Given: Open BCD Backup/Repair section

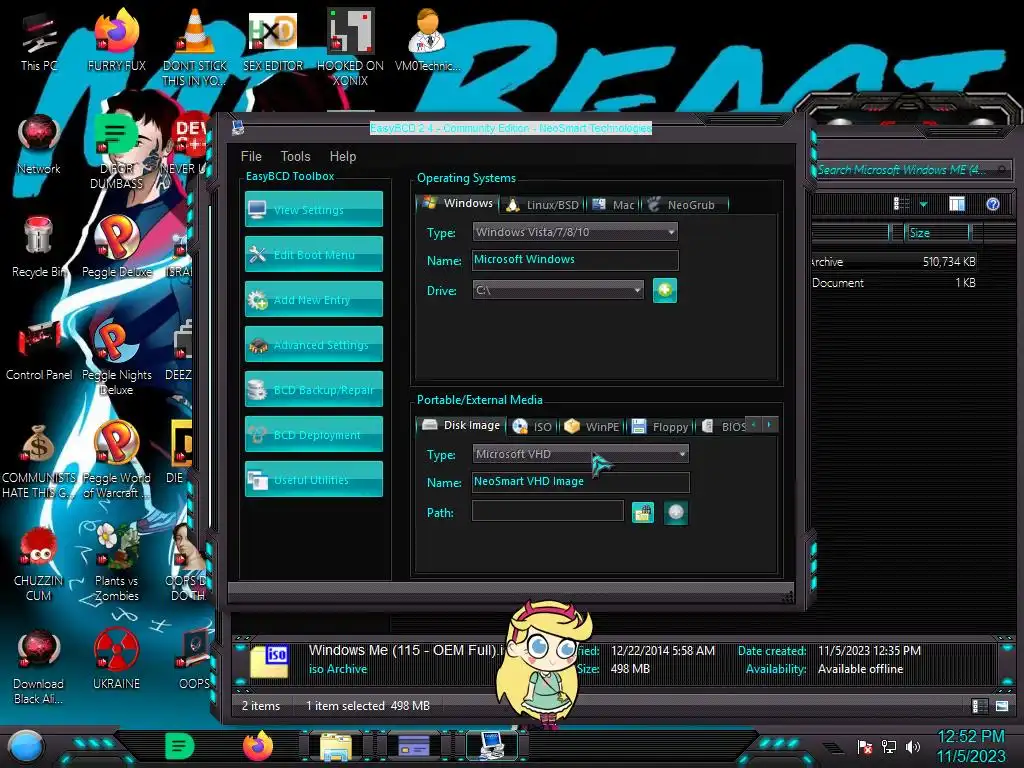Looking at the screenshot, I should point(313,390).
